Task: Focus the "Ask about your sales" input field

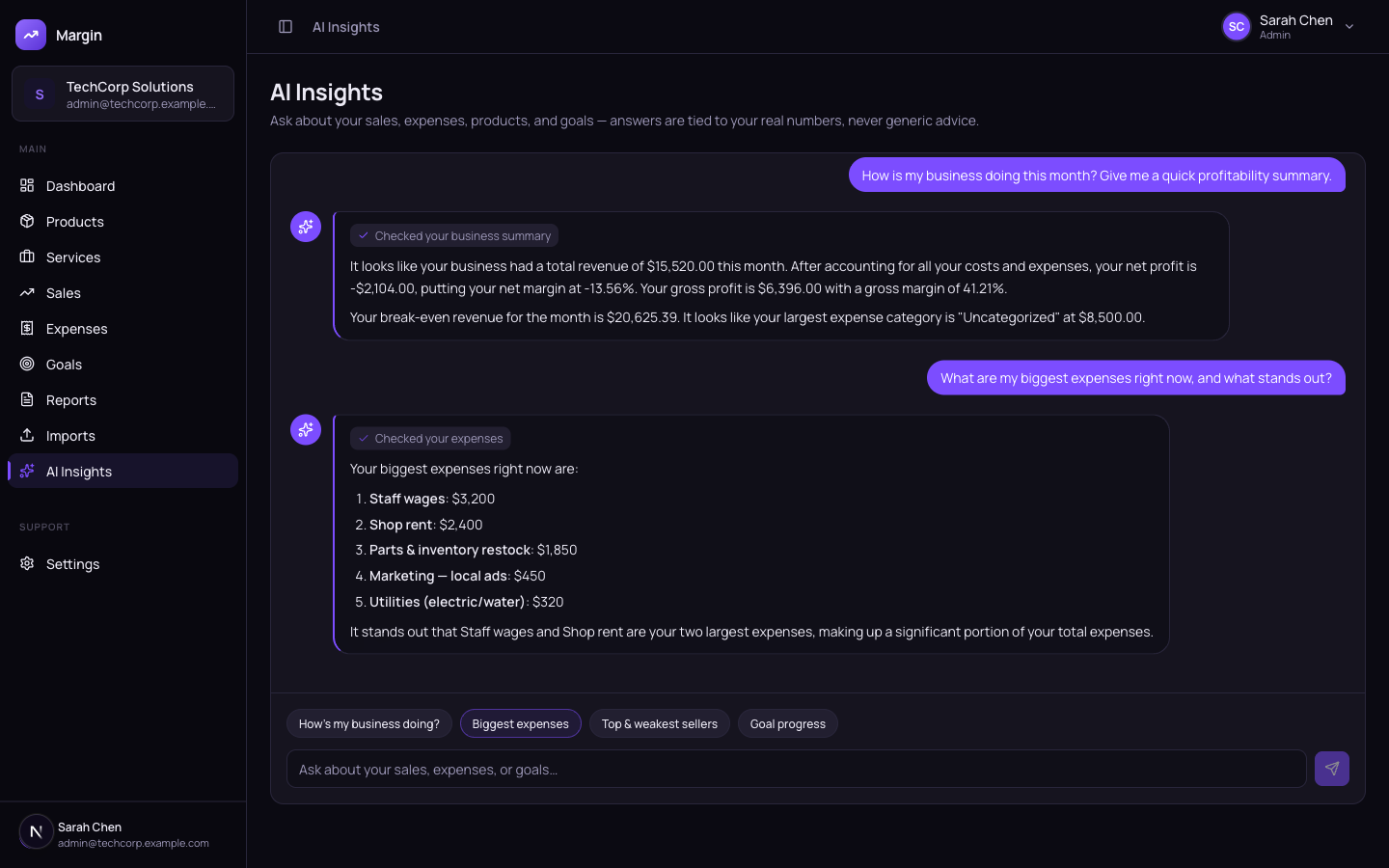Action: coord(797,769)
